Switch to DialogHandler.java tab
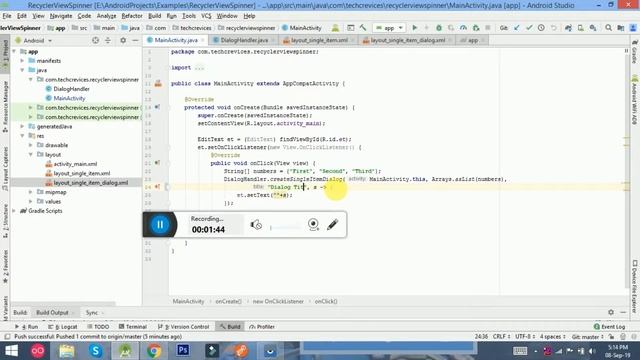640x360 pixels. click(244, 40)
